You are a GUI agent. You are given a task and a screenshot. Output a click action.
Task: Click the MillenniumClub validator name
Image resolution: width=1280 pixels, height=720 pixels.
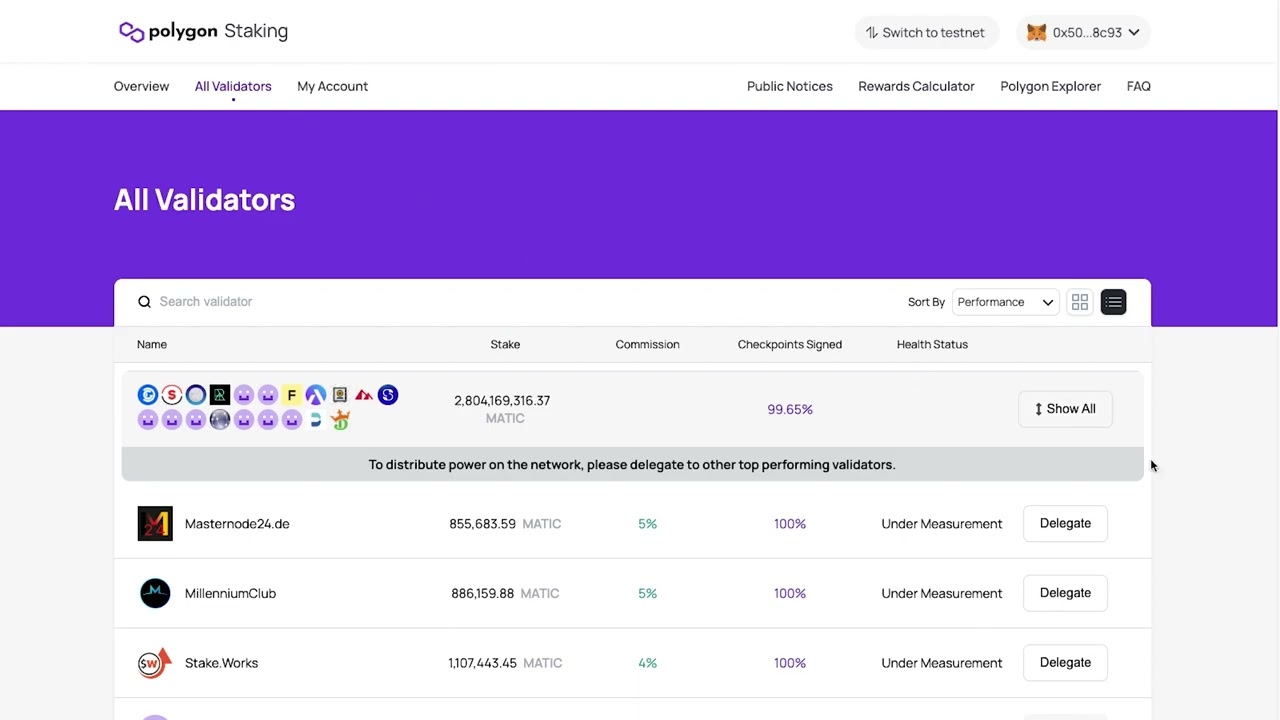coord(230,593)
